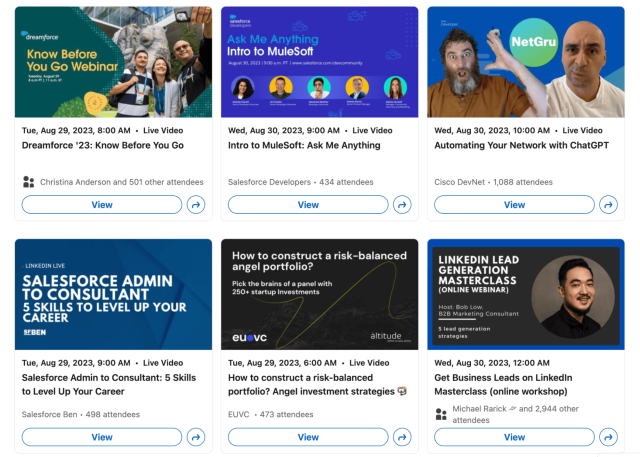Viewport: 640px width, 457px height.
Task: Open title 'Automating Your Network with ChatGPT'
Action: pyautogui.click(x=522, y=145)
